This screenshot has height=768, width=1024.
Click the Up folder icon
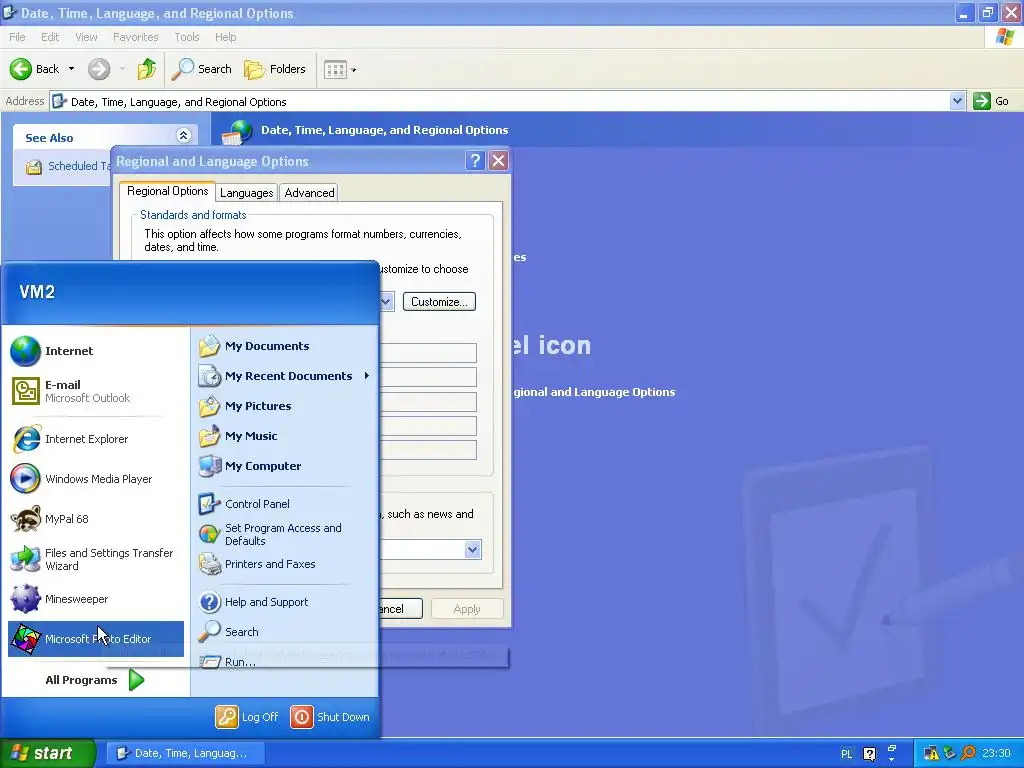click(147, 69)
